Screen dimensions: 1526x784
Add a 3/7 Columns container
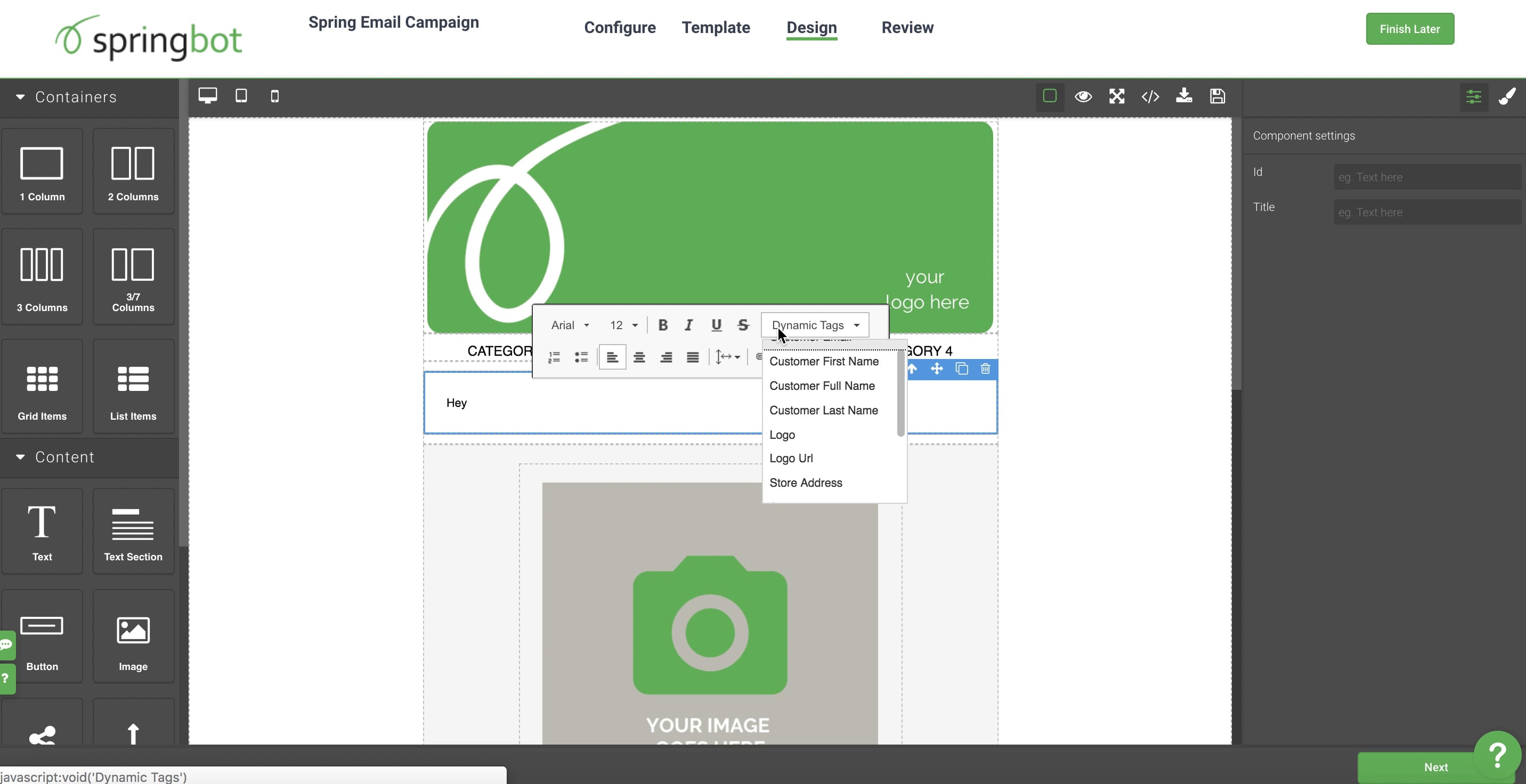(133, 276)
